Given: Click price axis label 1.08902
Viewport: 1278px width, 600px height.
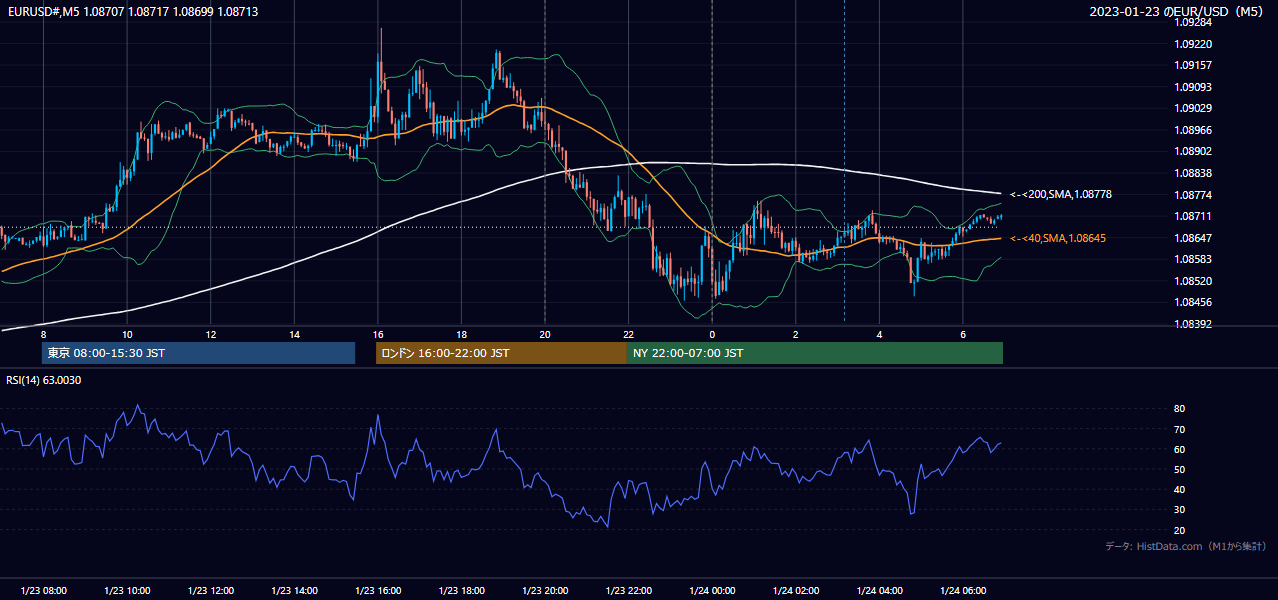Looking at the screenshot, I should 1192,151.
